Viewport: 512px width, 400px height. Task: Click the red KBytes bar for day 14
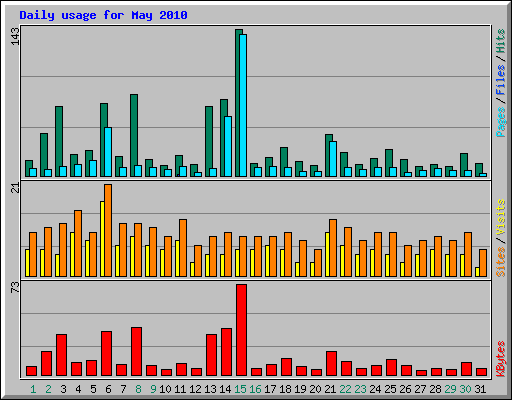[x=226, y=352]
